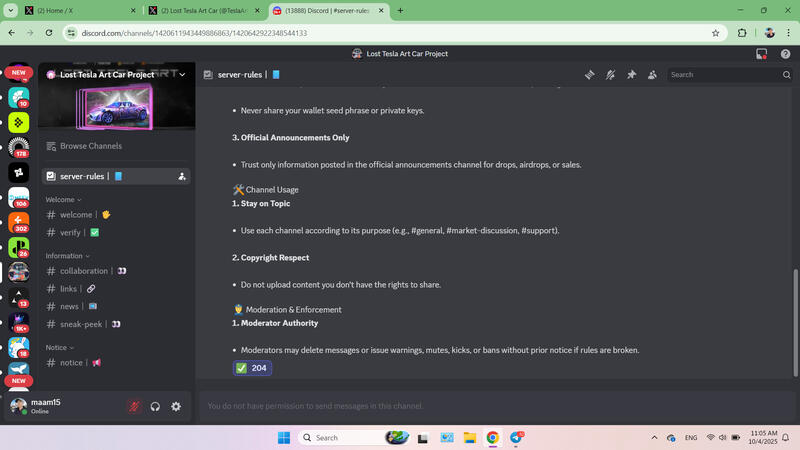
Task: Open green server with 26 badge
Action: tap(18, 247)
